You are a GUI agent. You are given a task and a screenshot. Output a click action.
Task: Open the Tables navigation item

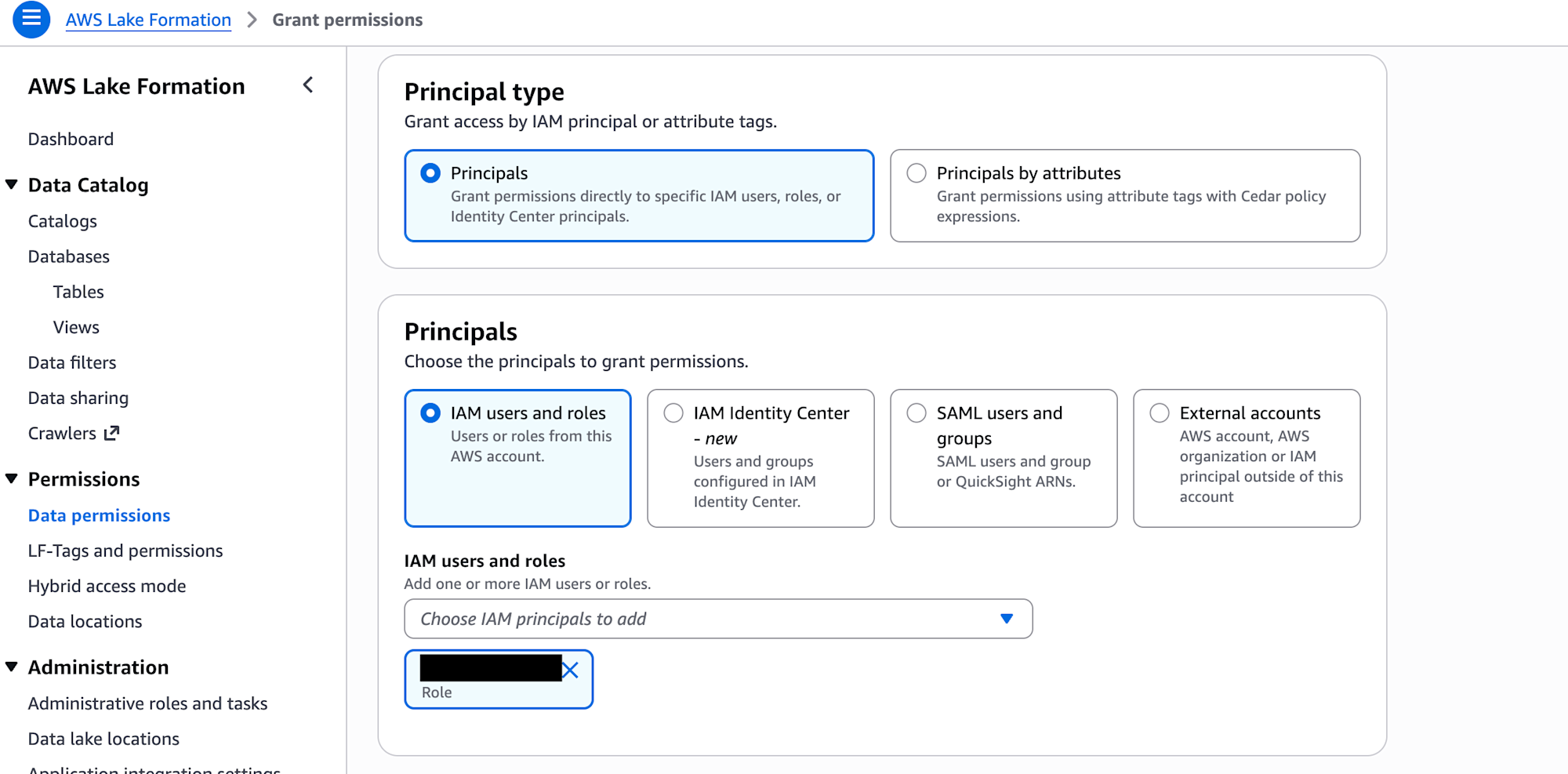78,292
